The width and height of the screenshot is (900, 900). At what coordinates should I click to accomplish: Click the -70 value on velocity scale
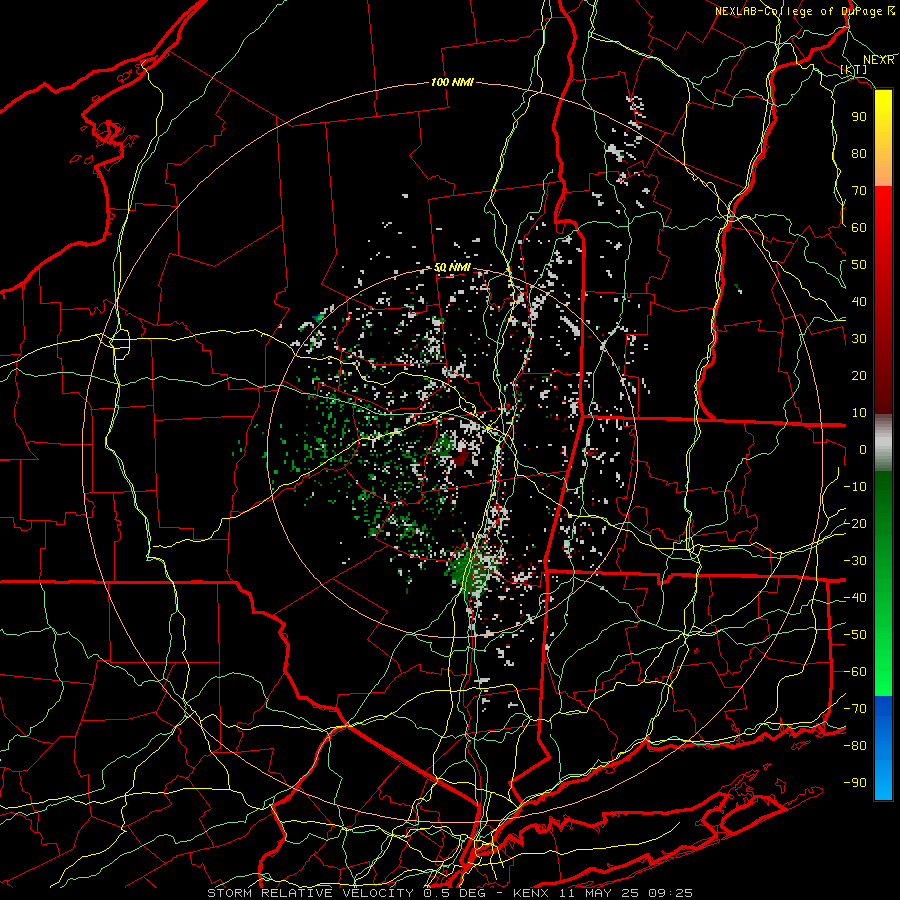[855, 709]
